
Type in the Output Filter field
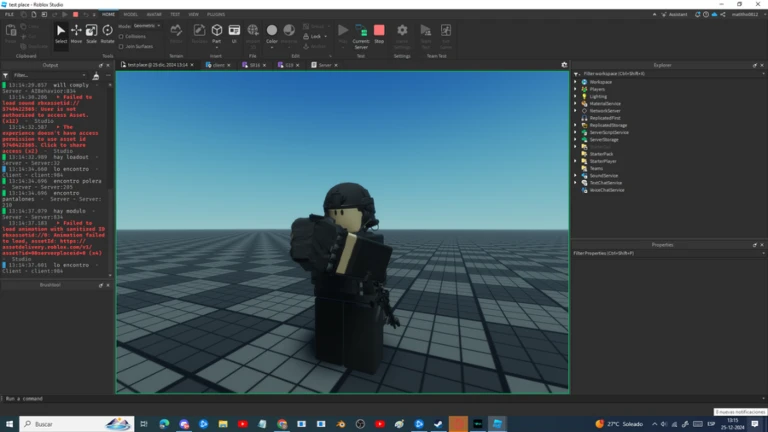tap(48, 75)
